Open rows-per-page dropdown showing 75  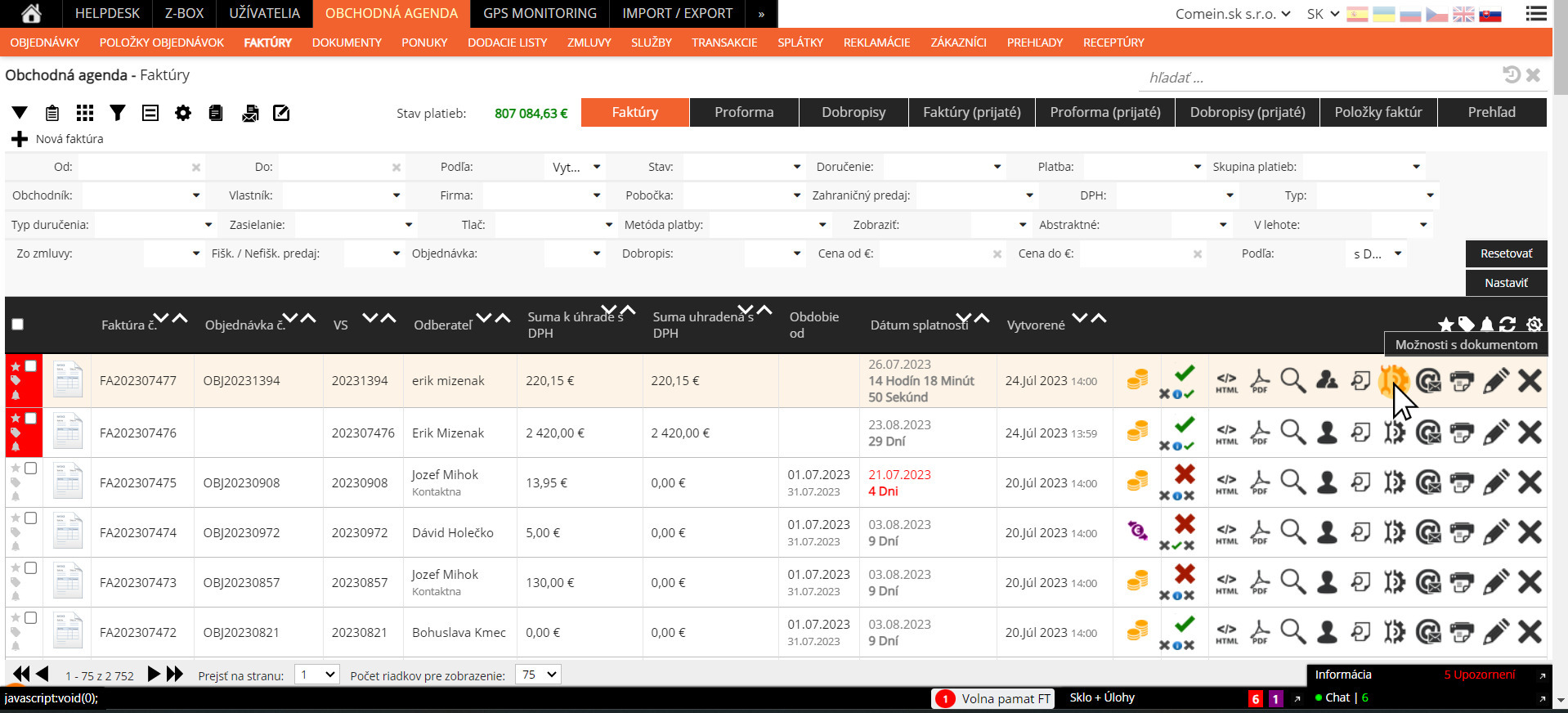coord(538,675)
